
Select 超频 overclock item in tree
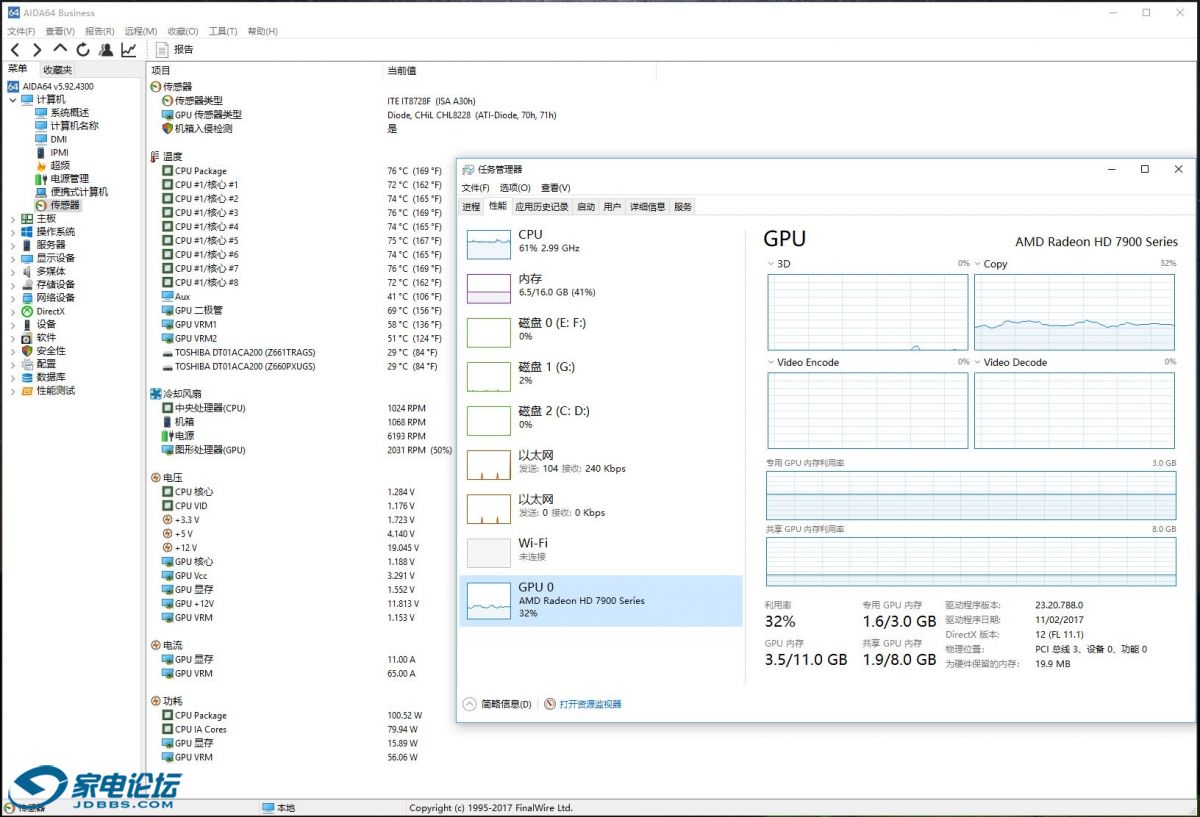[60, 165]
